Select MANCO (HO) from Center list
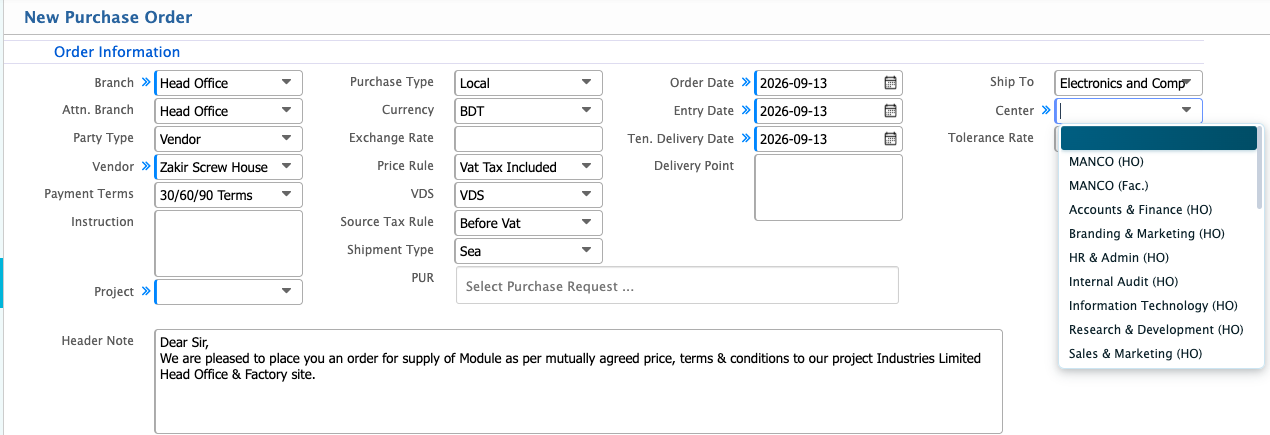 (x=1157, y=161)
